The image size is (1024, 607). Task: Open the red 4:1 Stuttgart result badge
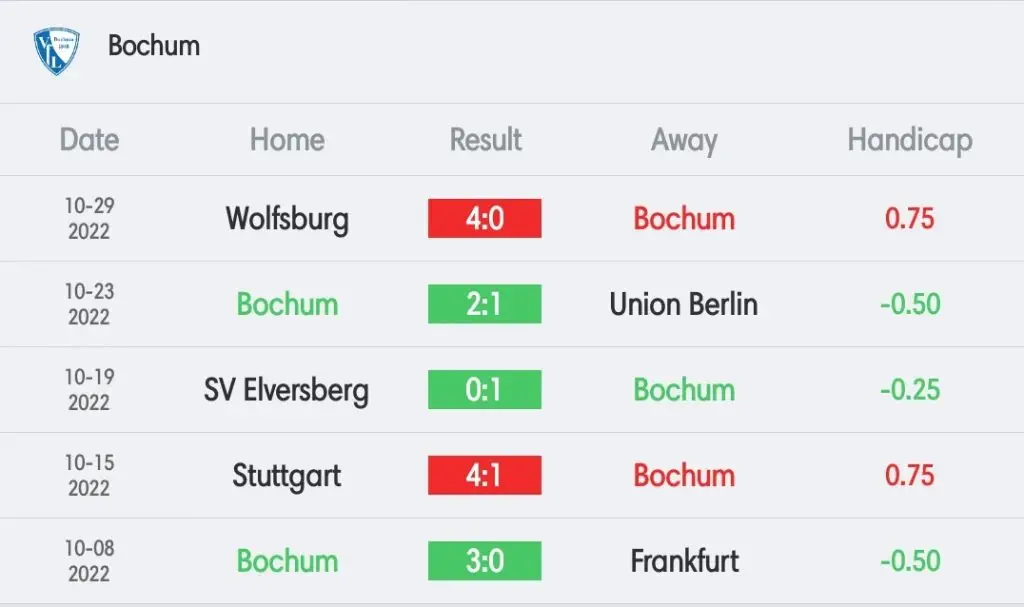tap(485, 475)
